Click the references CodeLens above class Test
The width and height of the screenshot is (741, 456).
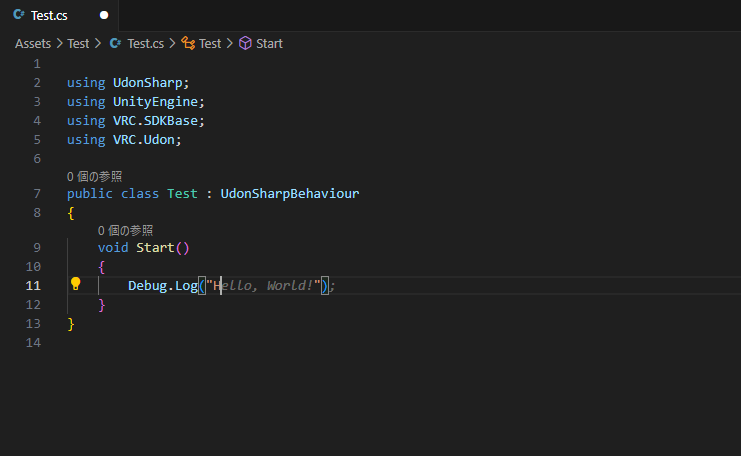coord(94,176)
